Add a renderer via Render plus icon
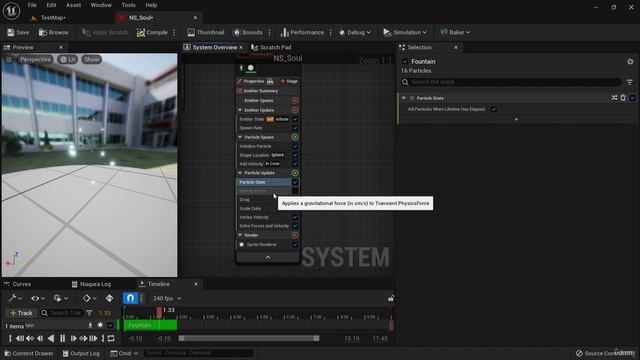This screenshot has width=640, height=360. point(295,235)
